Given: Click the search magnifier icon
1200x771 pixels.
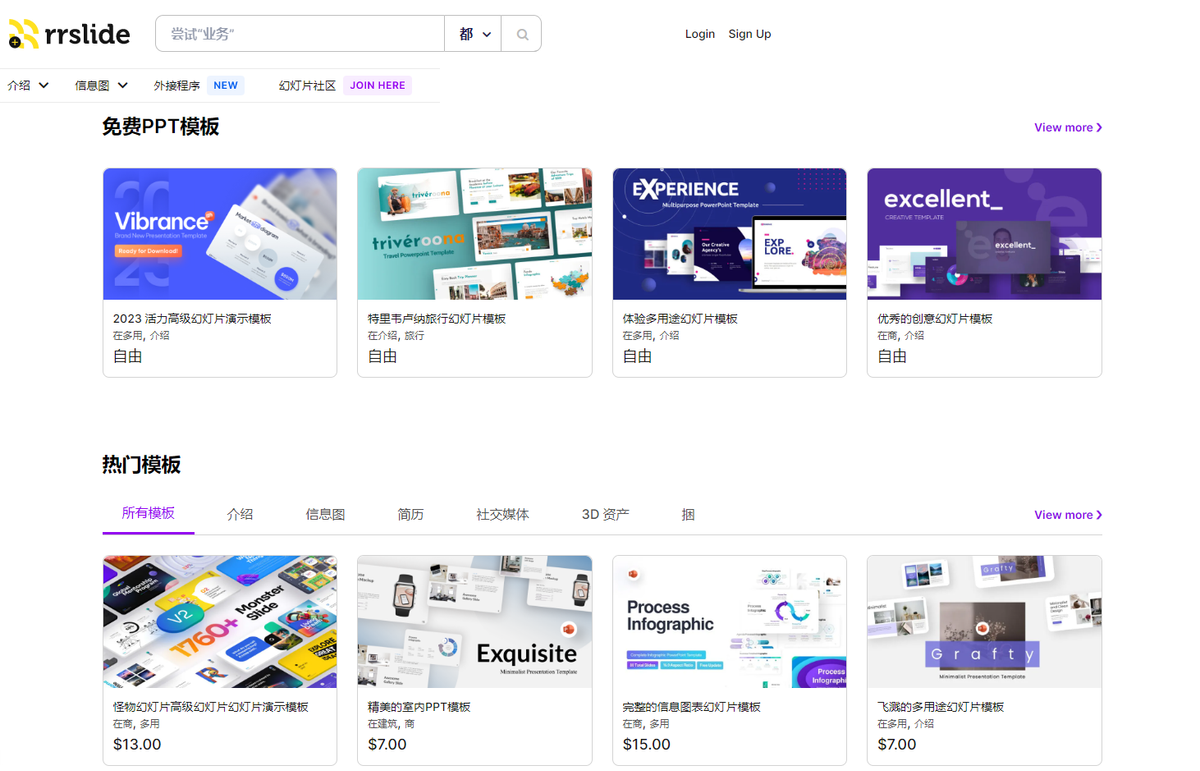Looking at the screenshot, I should point(522,34).
